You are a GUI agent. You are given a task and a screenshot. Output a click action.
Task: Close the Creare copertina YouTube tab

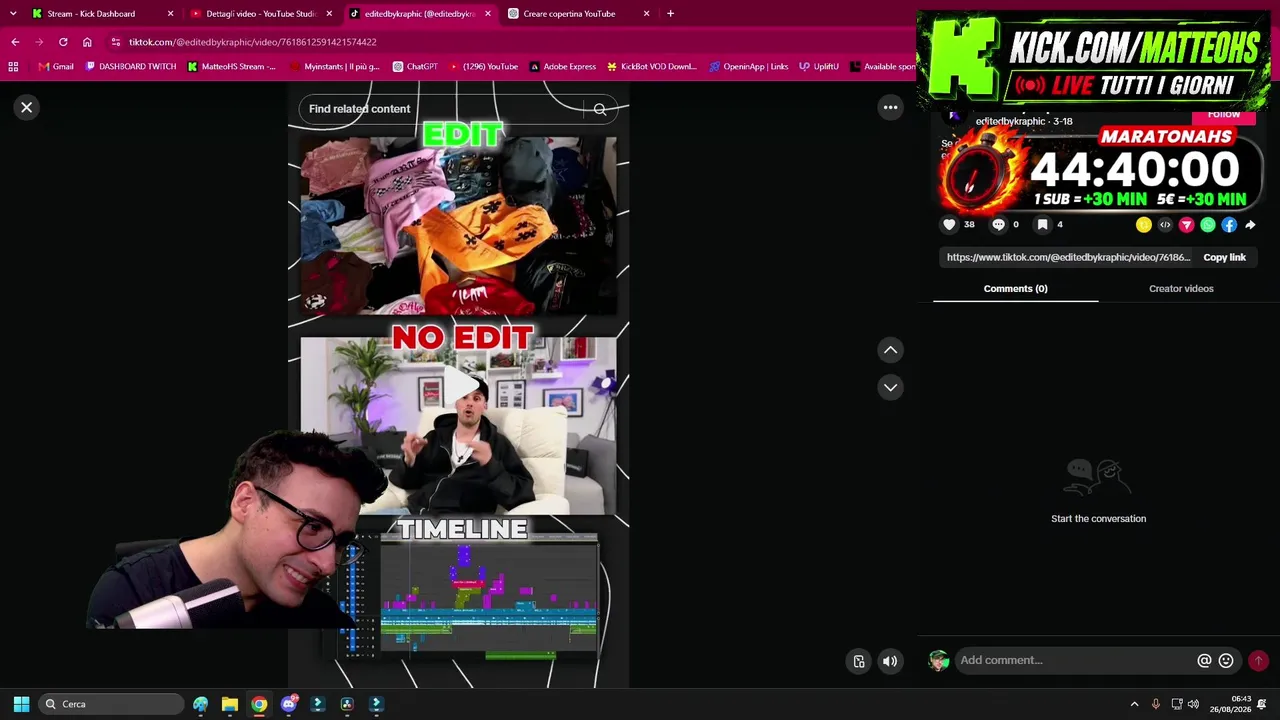(646, 14)
